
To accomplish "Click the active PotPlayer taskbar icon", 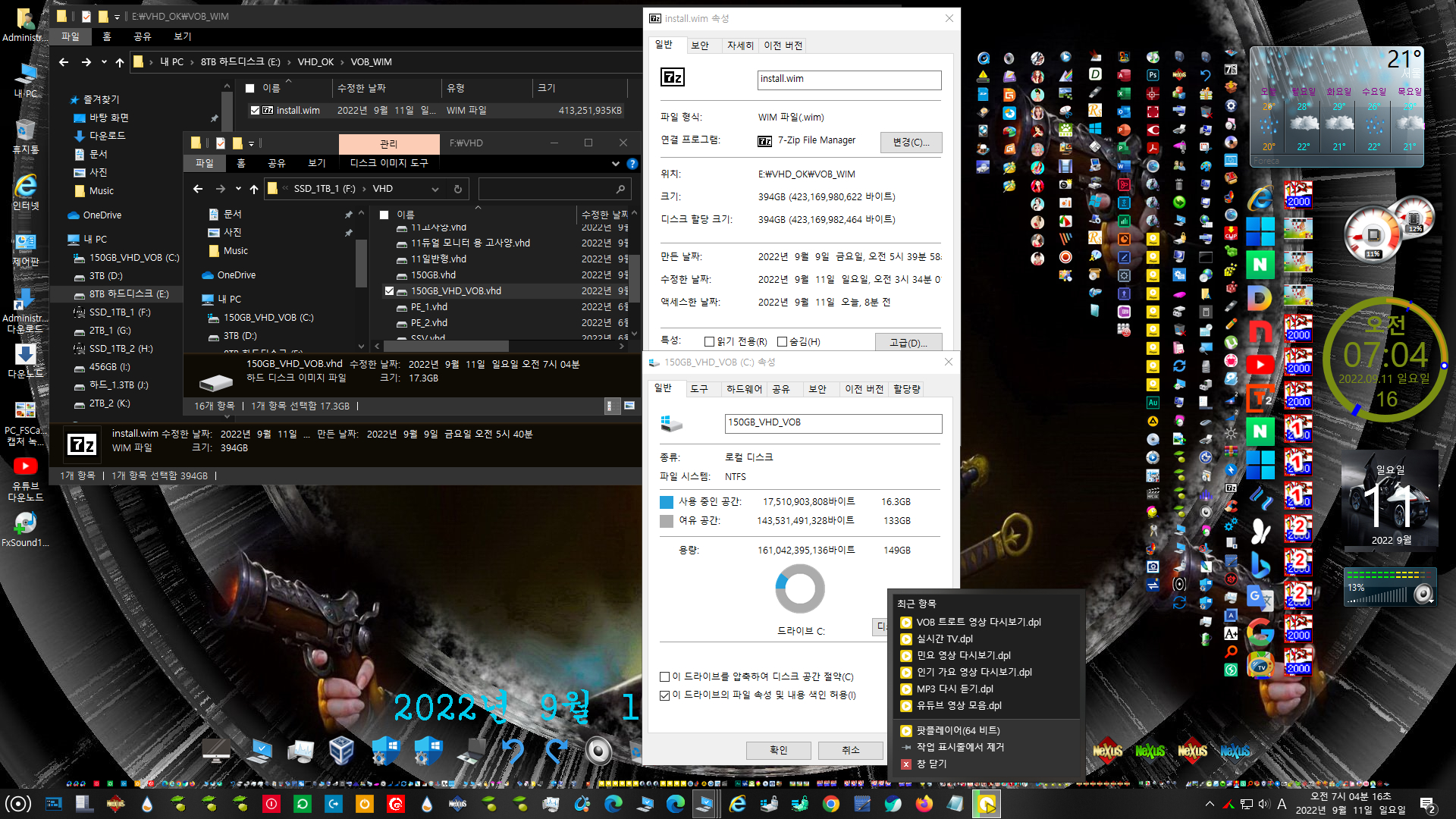I will coord(986,804).
